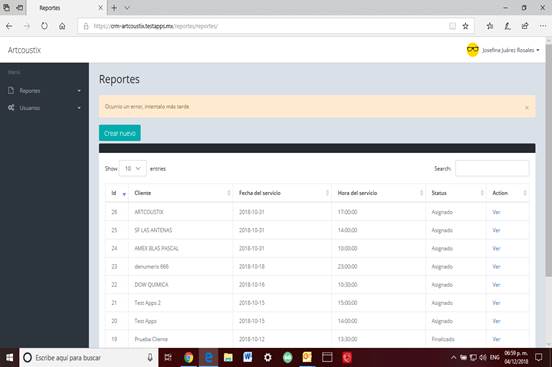This screenshot has width=552, height=367.
Task: Open Outlook from taskbar
Action: click(x=307, y=357)
